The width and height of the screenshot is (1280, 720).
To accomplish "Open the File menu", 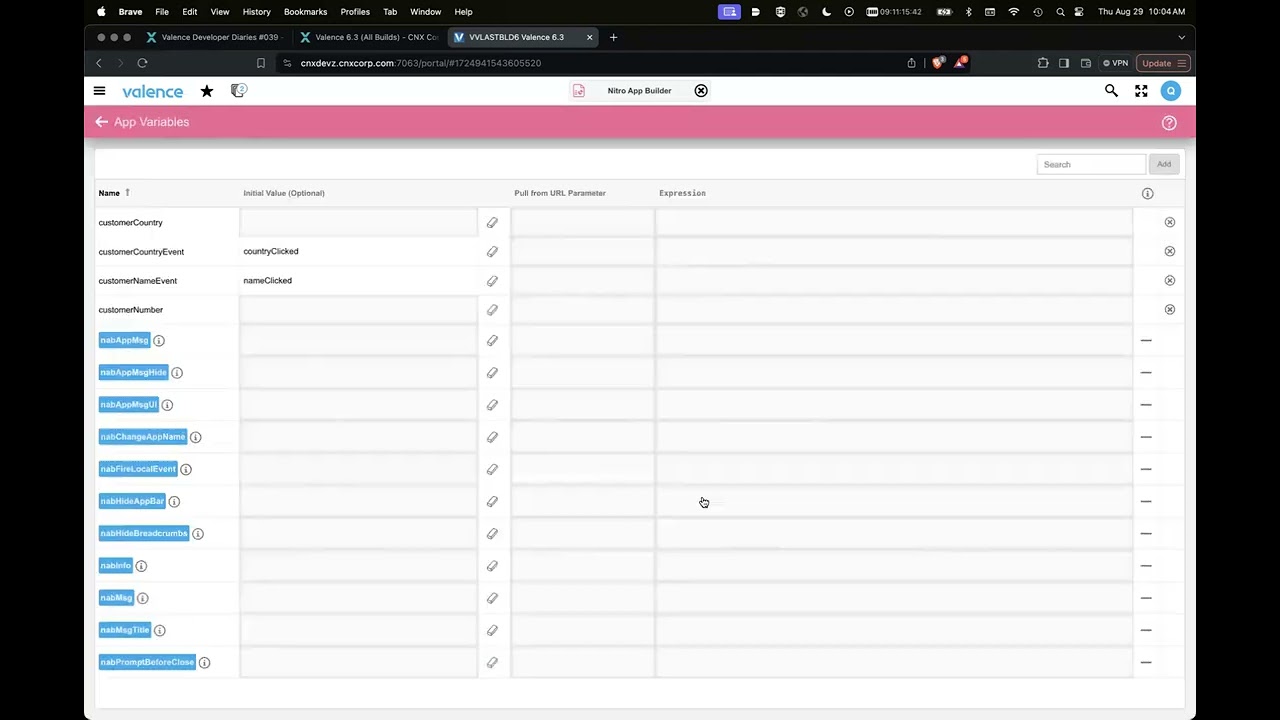I will tap(161, 12).
